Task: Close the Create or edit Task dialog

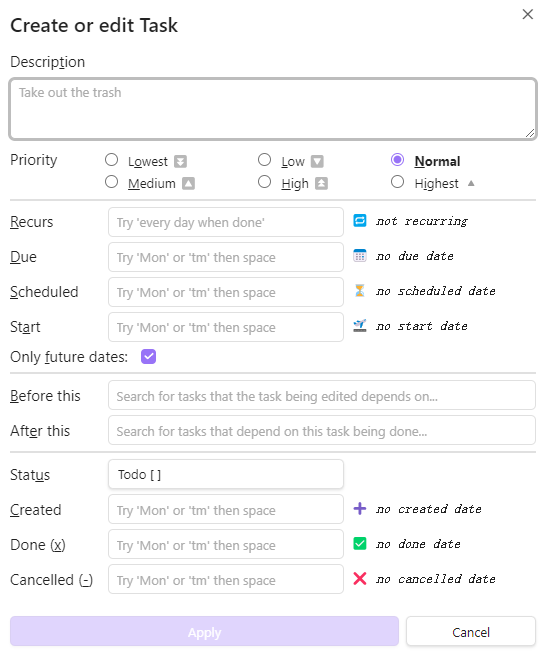Action: tap(527, 14)
